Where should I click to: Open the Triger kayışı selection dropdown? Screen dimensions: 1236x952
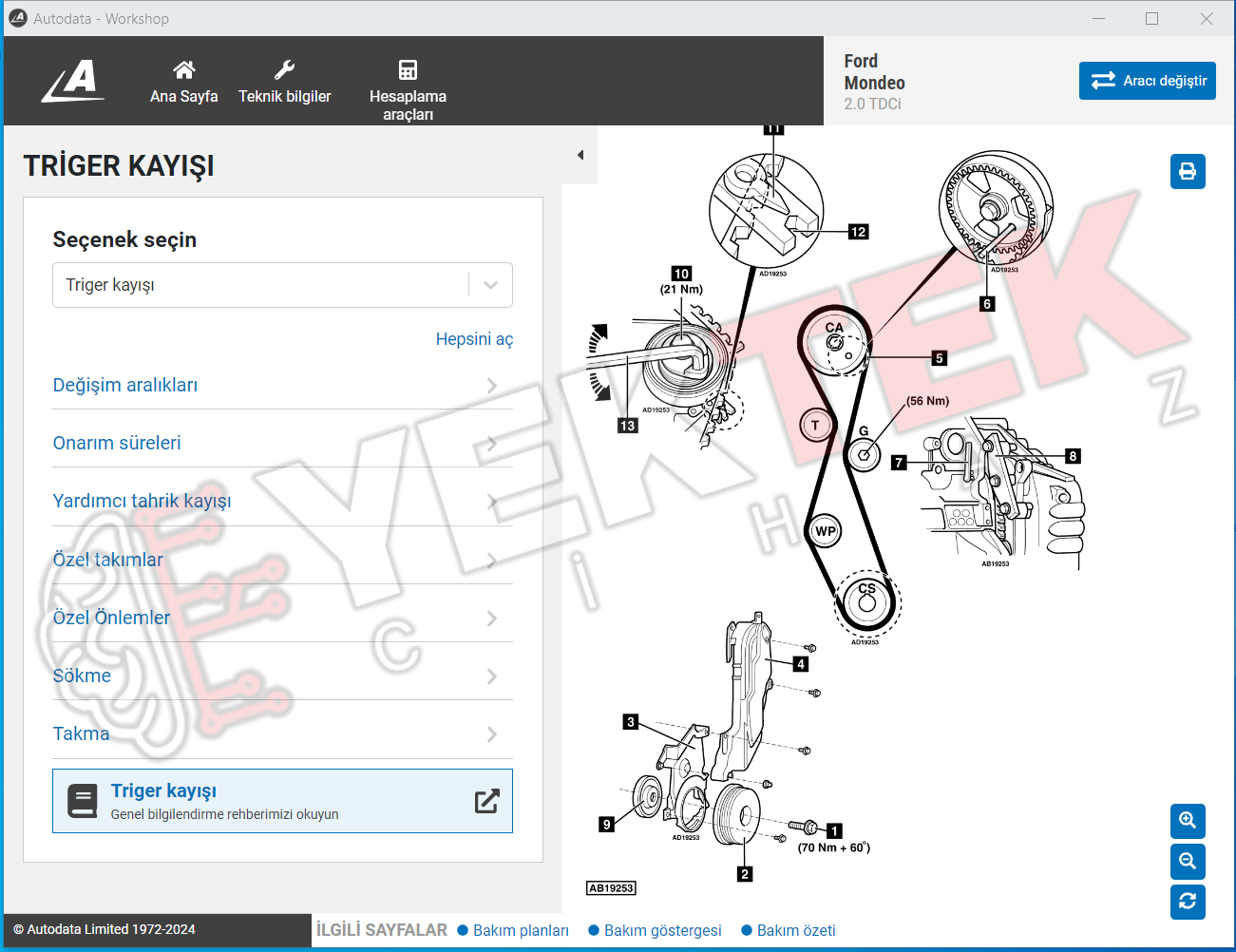click(282, 285)
